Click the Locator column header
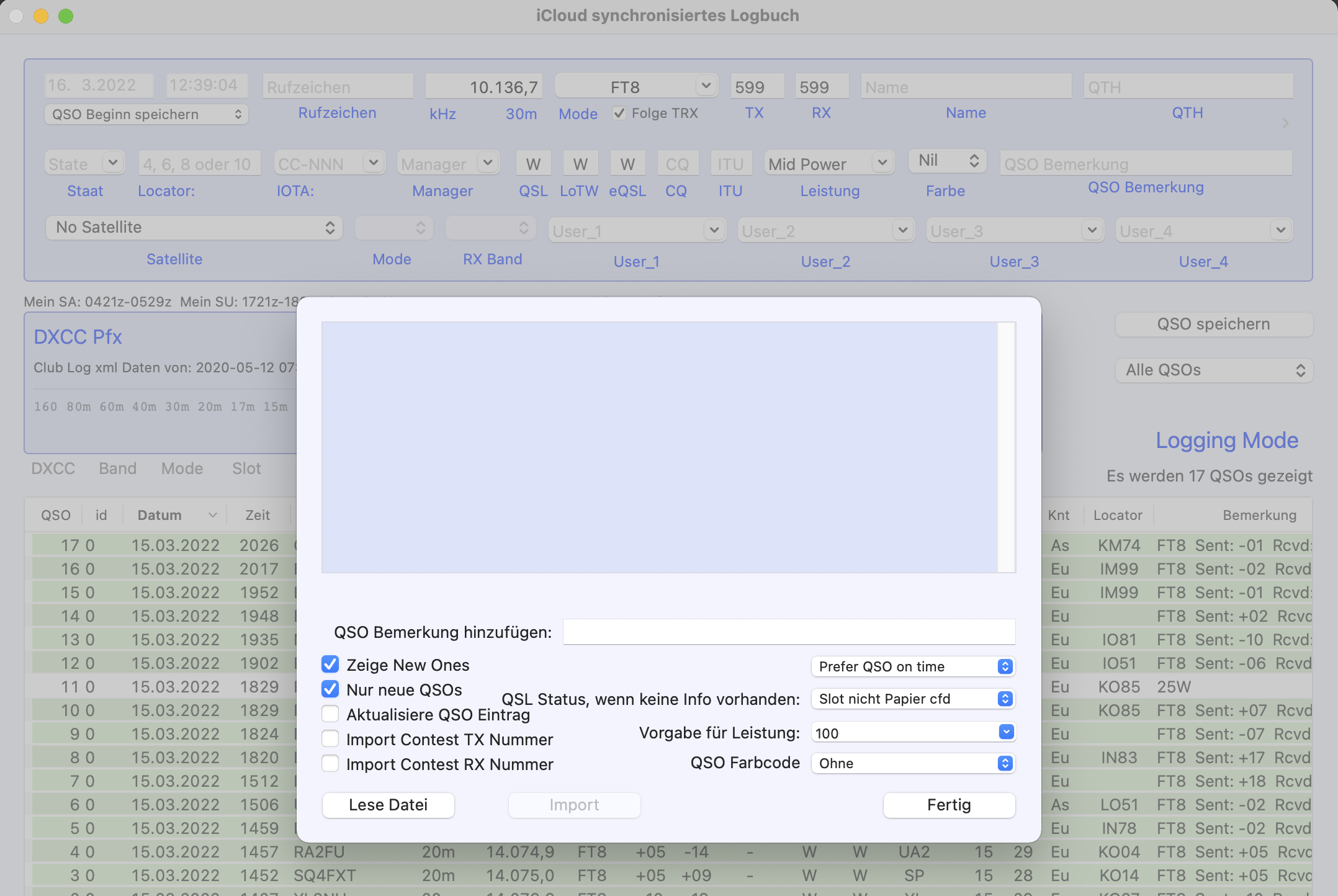The image size is (1338, 896). [x=1118, y=515]
